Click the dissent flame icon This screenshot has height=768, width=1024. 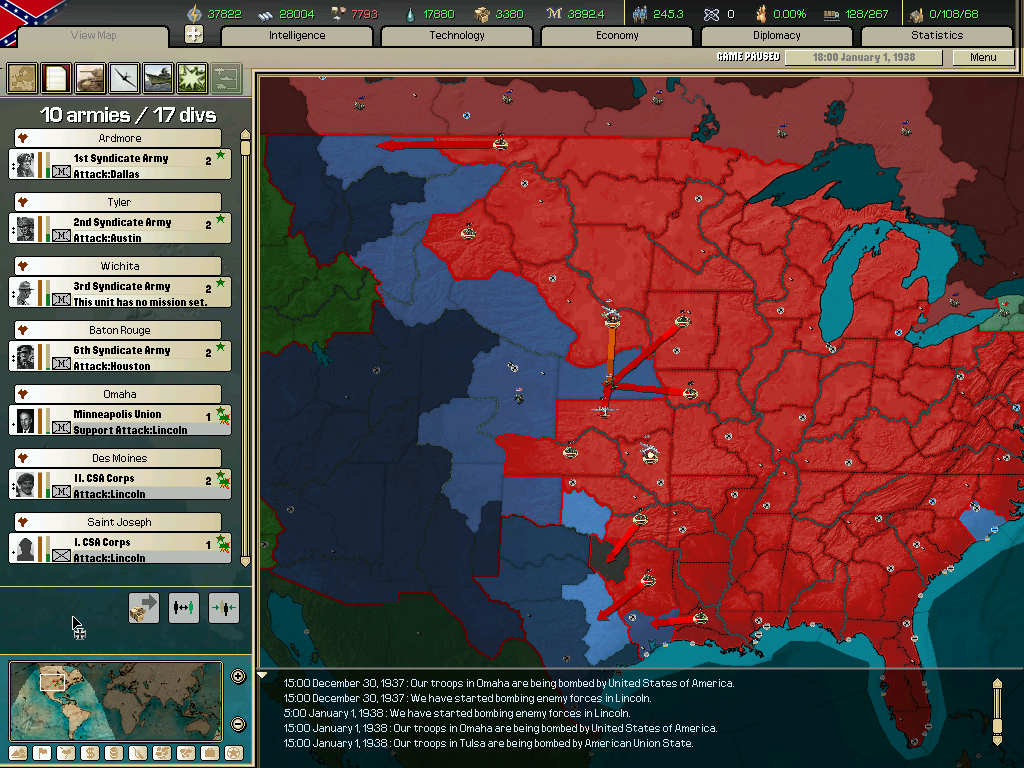pyautogui.click(x=761, y=14)
